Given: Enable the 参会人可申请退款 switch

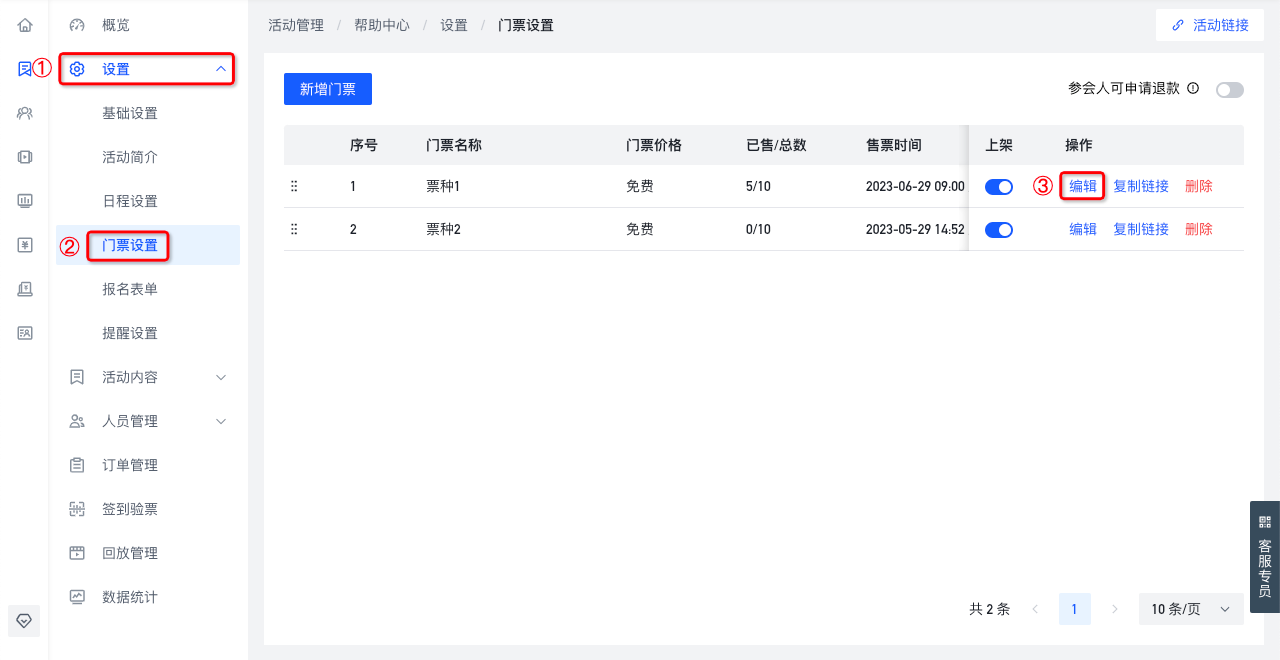Looking at the screenshot, I should click(x=1230, y=90).
